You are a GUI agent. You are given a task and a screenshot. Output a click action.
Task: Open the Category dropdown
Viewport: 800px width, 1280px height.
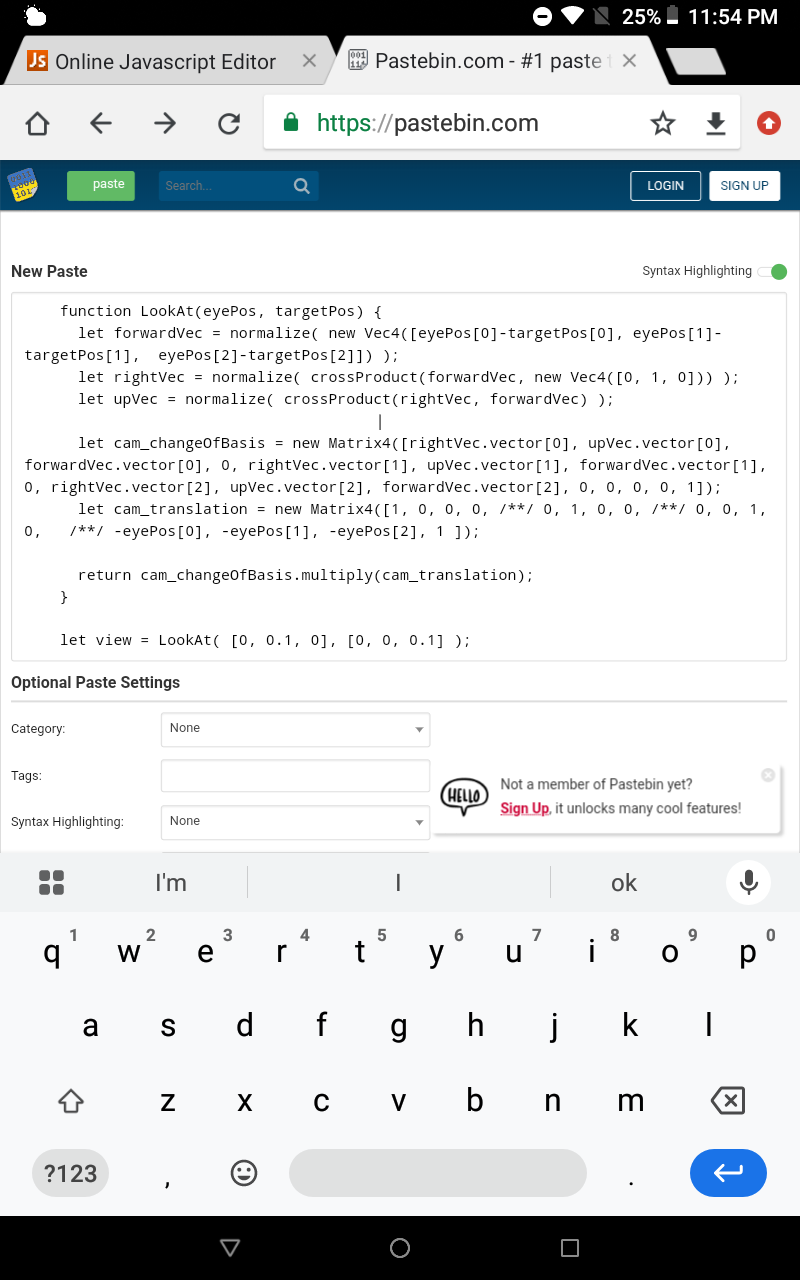pyautogui.click(x=295, y=729)
